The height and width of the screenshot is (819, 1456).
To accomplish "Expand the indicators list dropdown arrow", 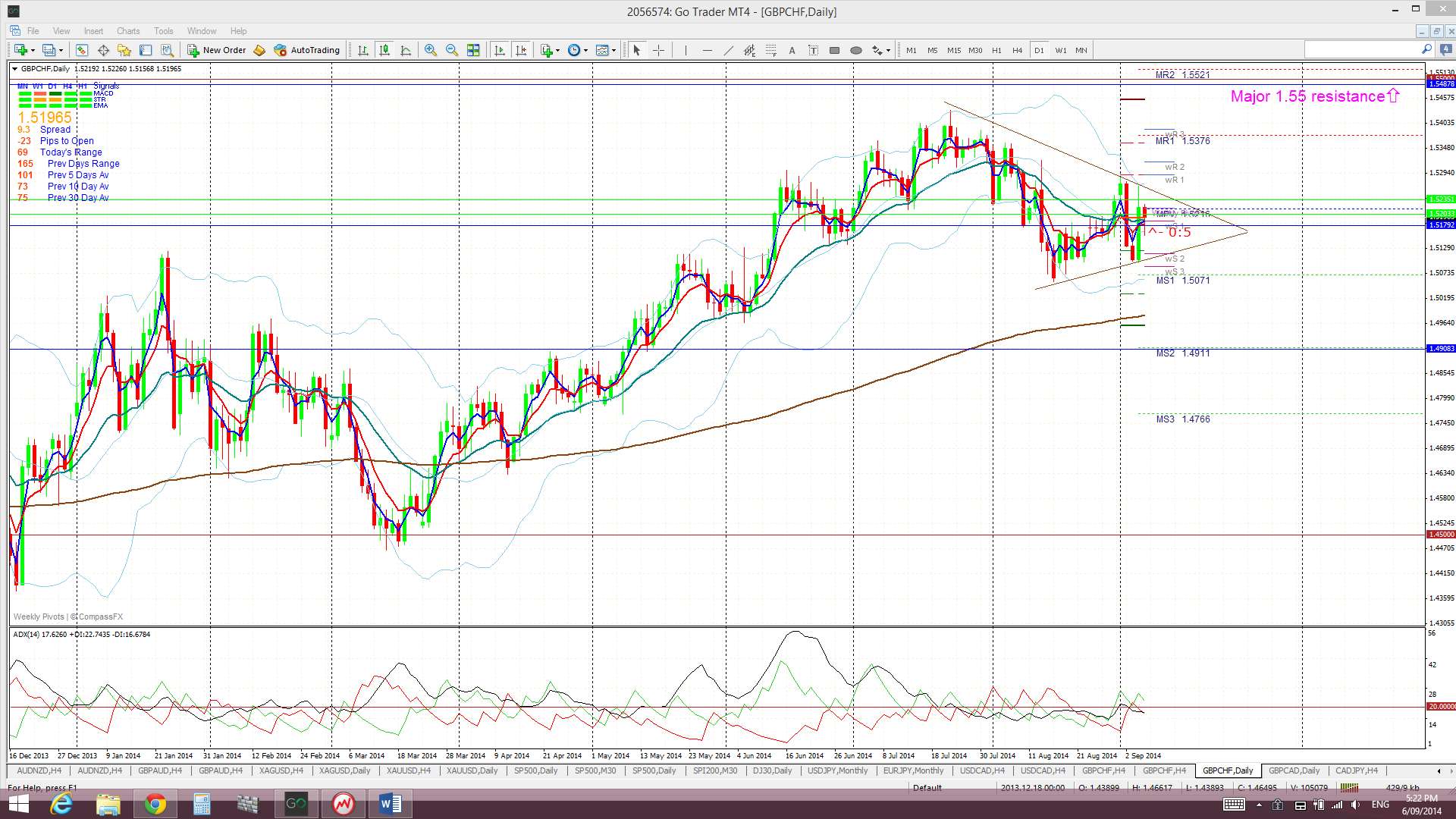I will click(x=558, y=50).
